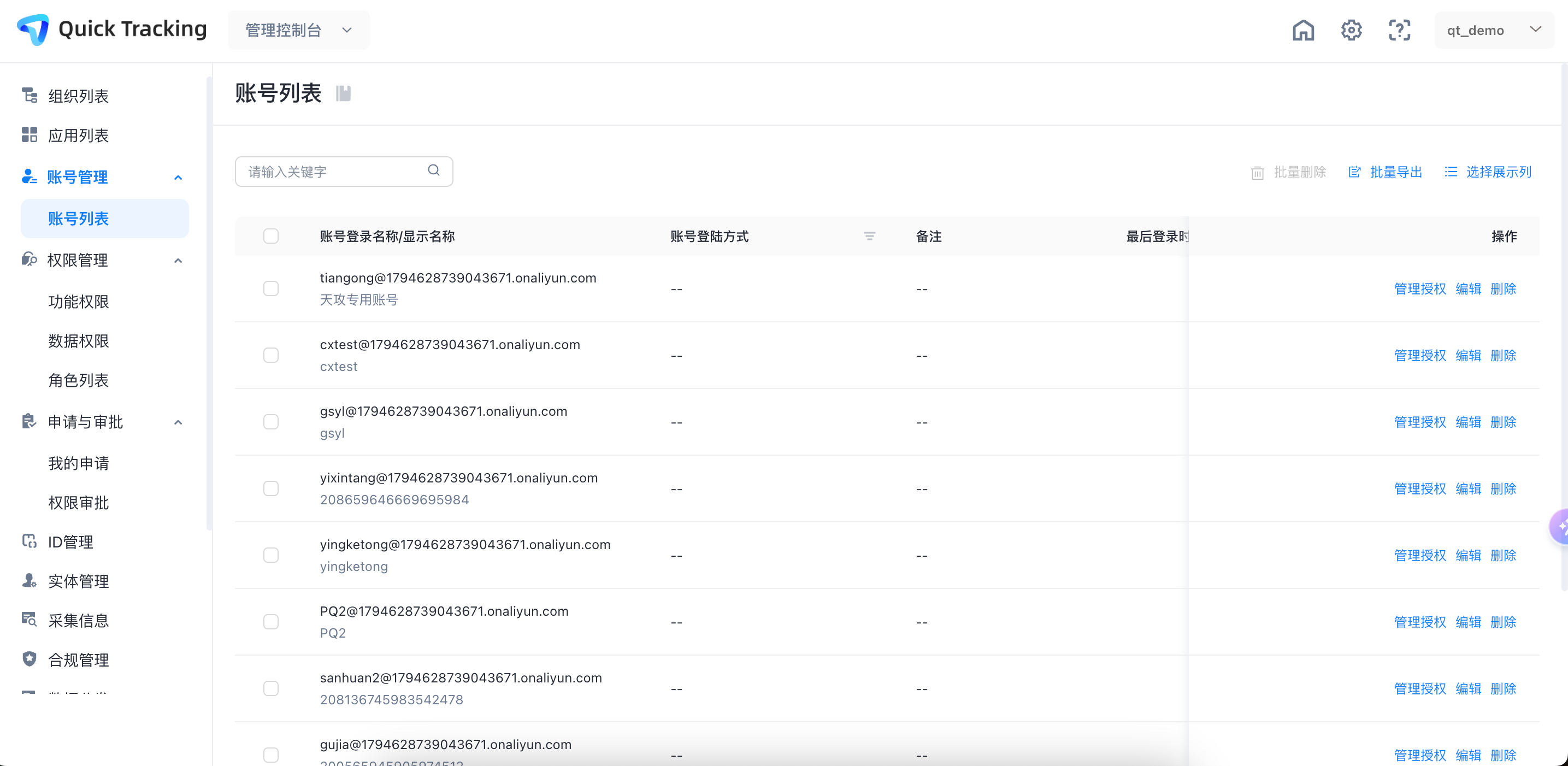The image size is (1568, 766).
Task: Click the 账号管理 user icon
Action: point(29,176)
